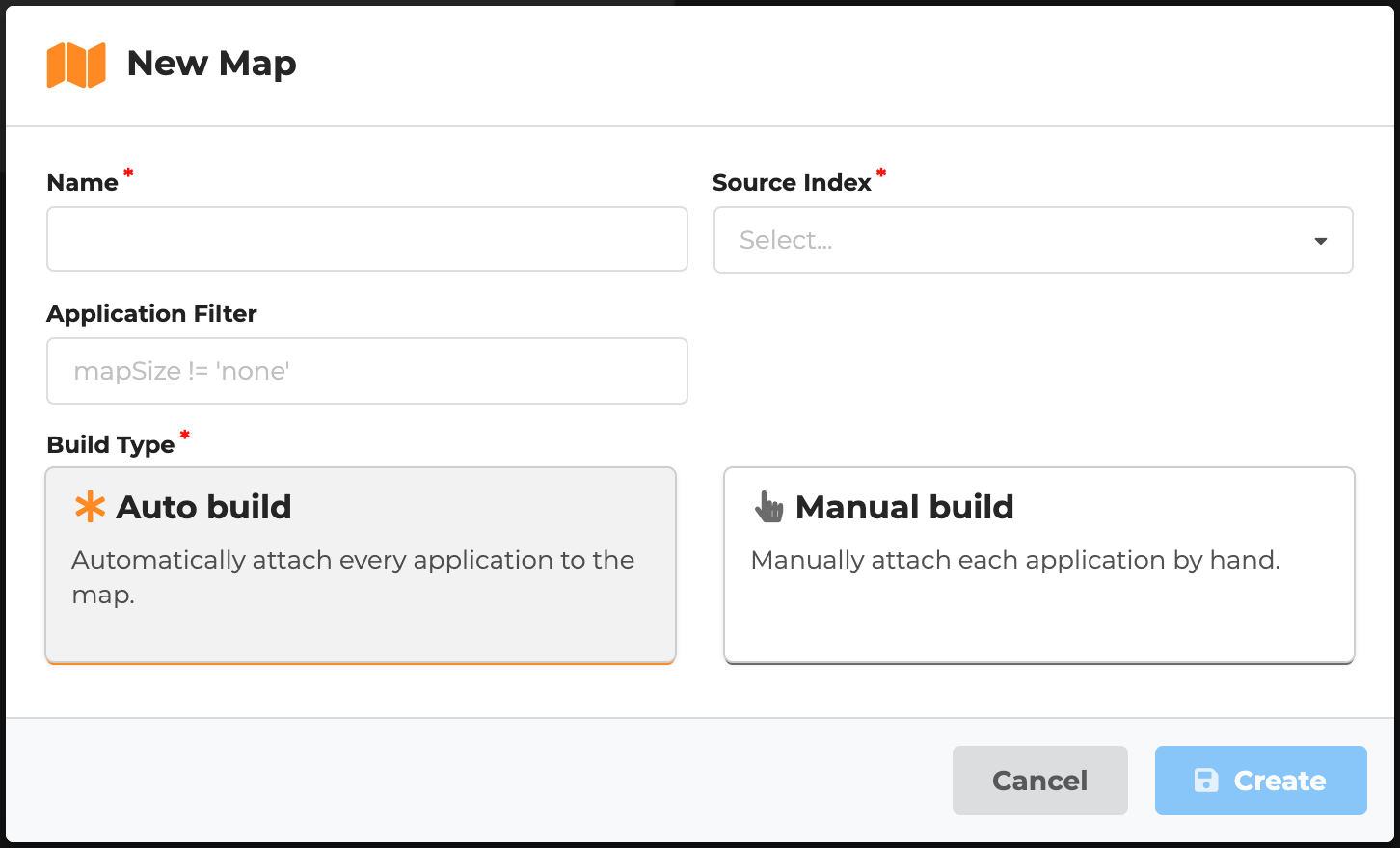The height and width of the screenshot is (848, 1400).
Task: Click the hand pointer icon on Manual build
Action: 768,507
